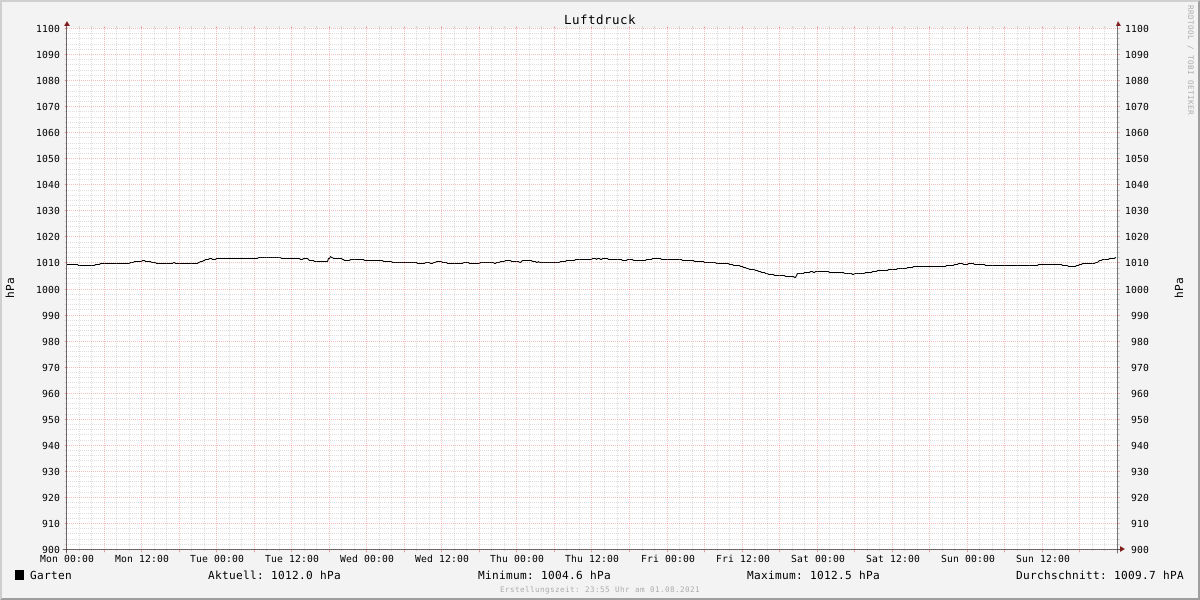This screenshot has height=600, width=1200.
Task: Click the Aktuell: 1012.0 hPa value
Action: pos(274,575)
